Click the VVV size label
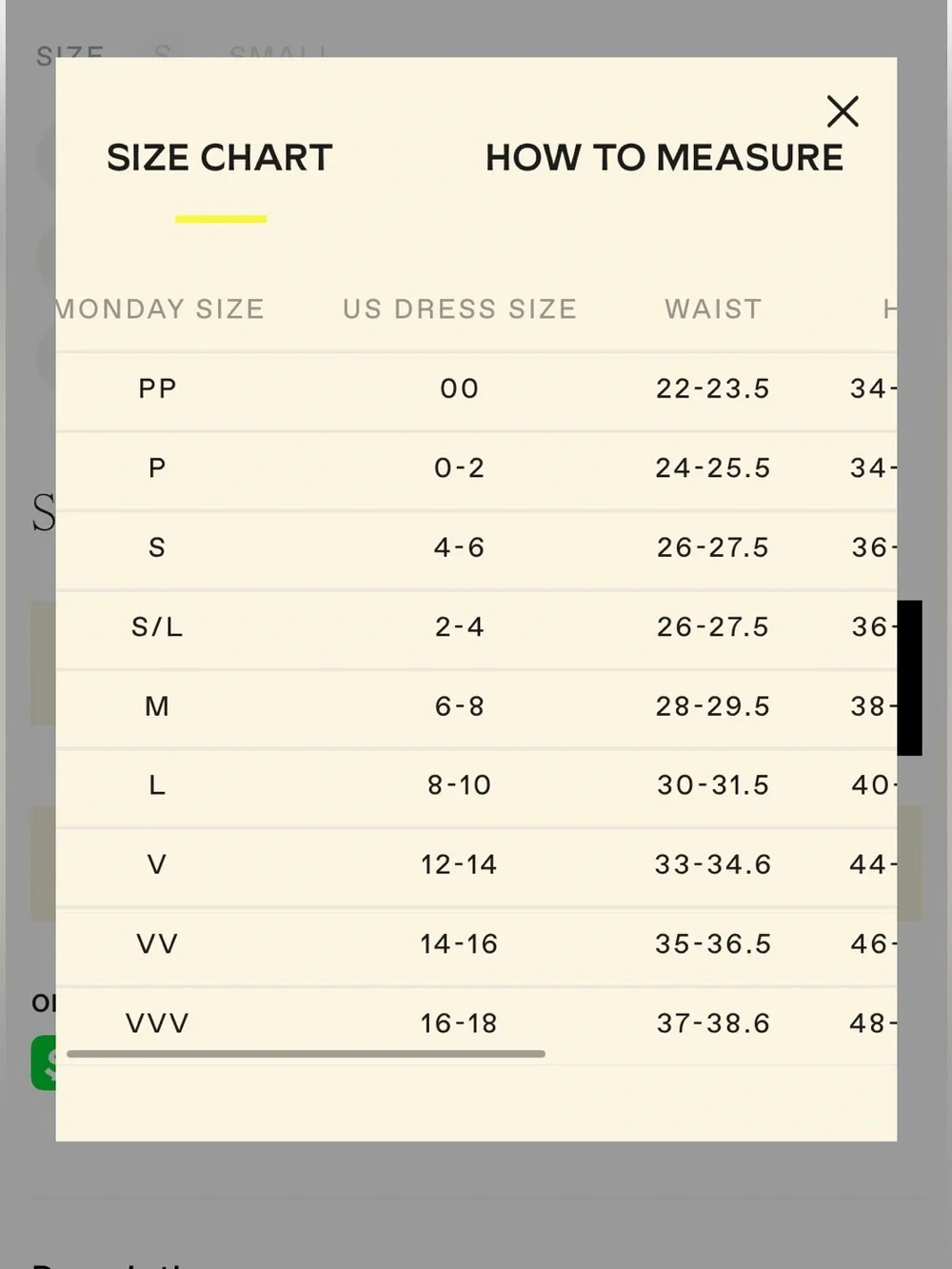Viewport: 952px width, 1269px height. tap(157, 1023)
